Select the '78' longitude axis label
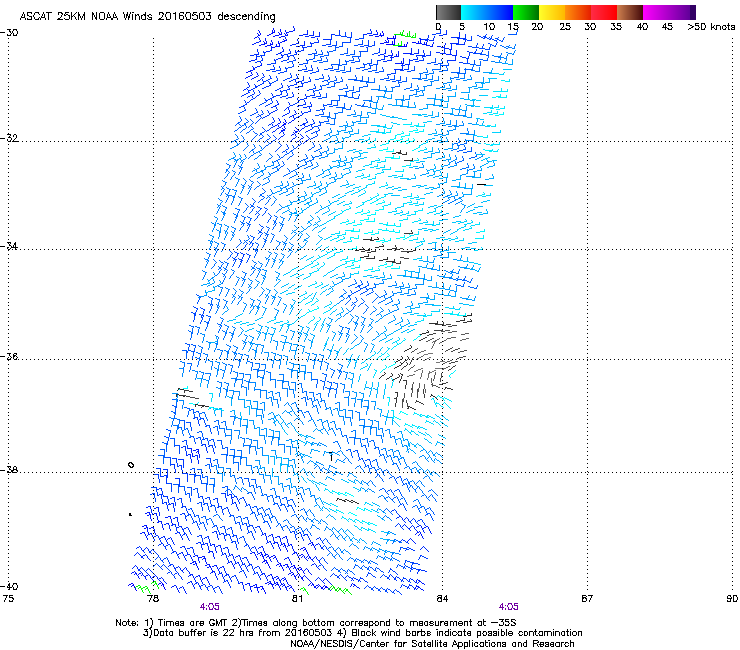 coord(153,599)
